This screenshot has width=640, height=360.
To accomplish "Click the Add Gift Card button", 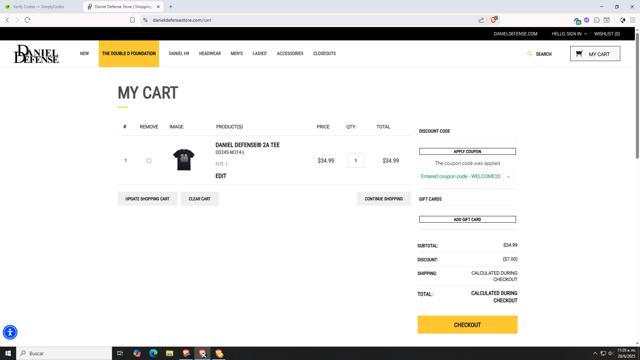I will (x=467, y=220).
